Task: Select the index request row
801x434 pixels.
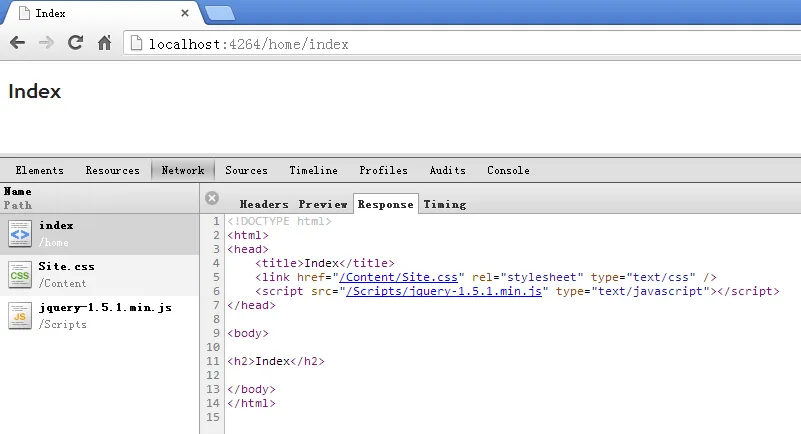Action: (x=100, y=234)
